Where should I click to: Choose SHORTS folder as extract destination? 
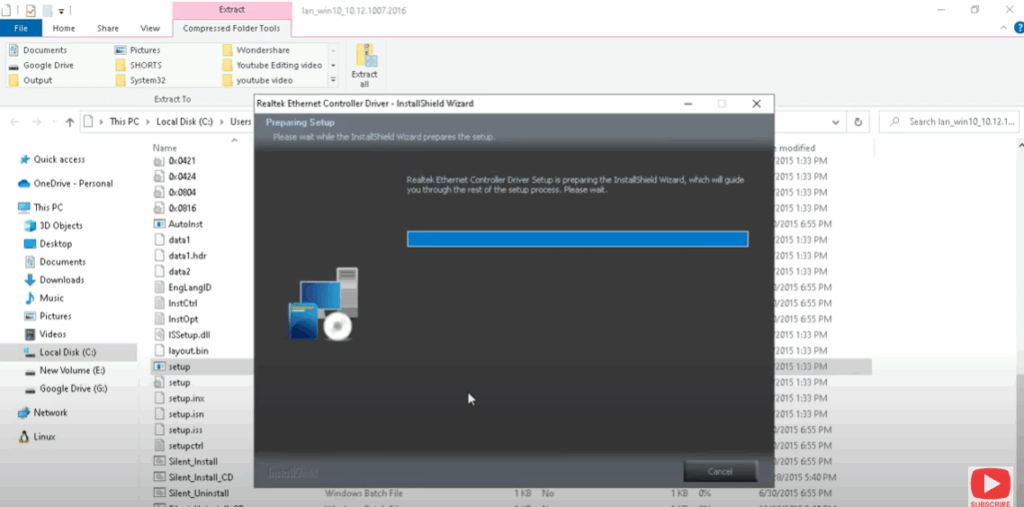coord(138,65)
